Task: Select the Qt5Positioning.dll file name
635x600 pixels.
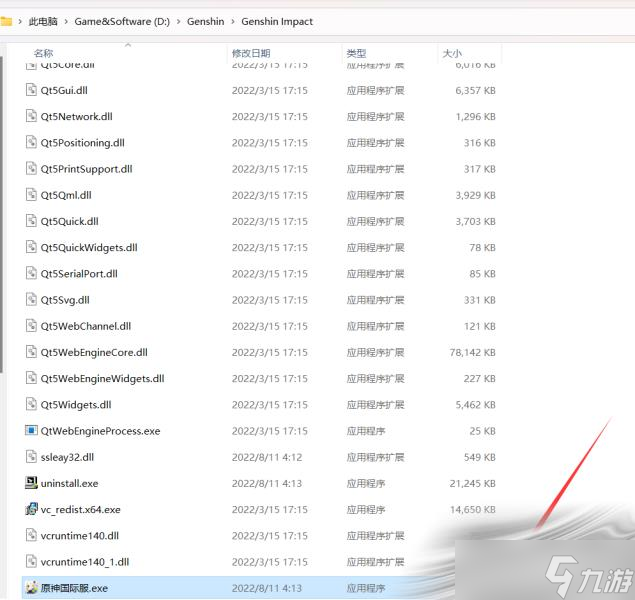Action: click(83, 143)
